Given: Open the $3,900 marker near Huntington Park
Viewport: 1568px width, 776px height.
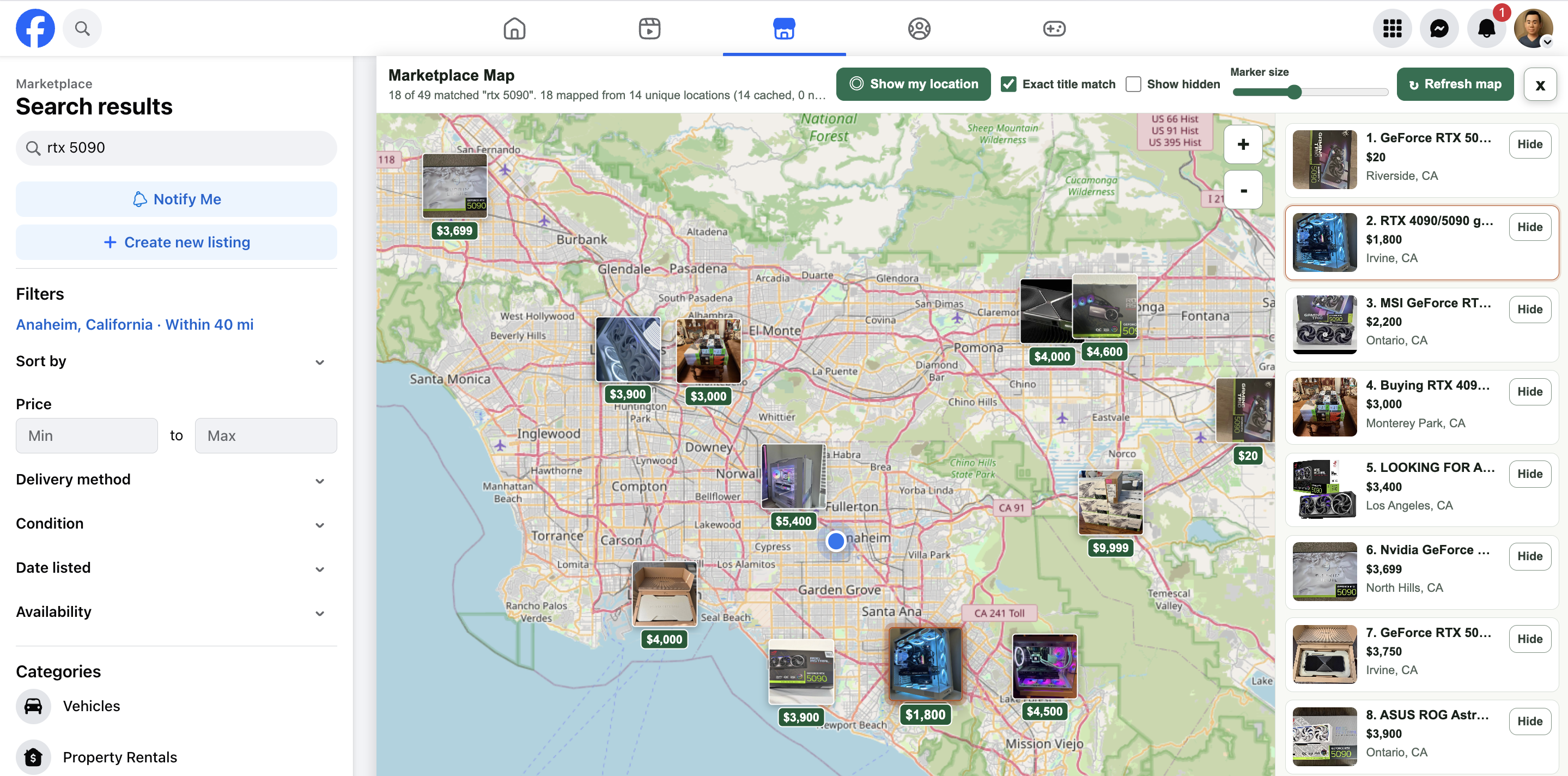Looking at the screenshot, I should coord(628,349).
